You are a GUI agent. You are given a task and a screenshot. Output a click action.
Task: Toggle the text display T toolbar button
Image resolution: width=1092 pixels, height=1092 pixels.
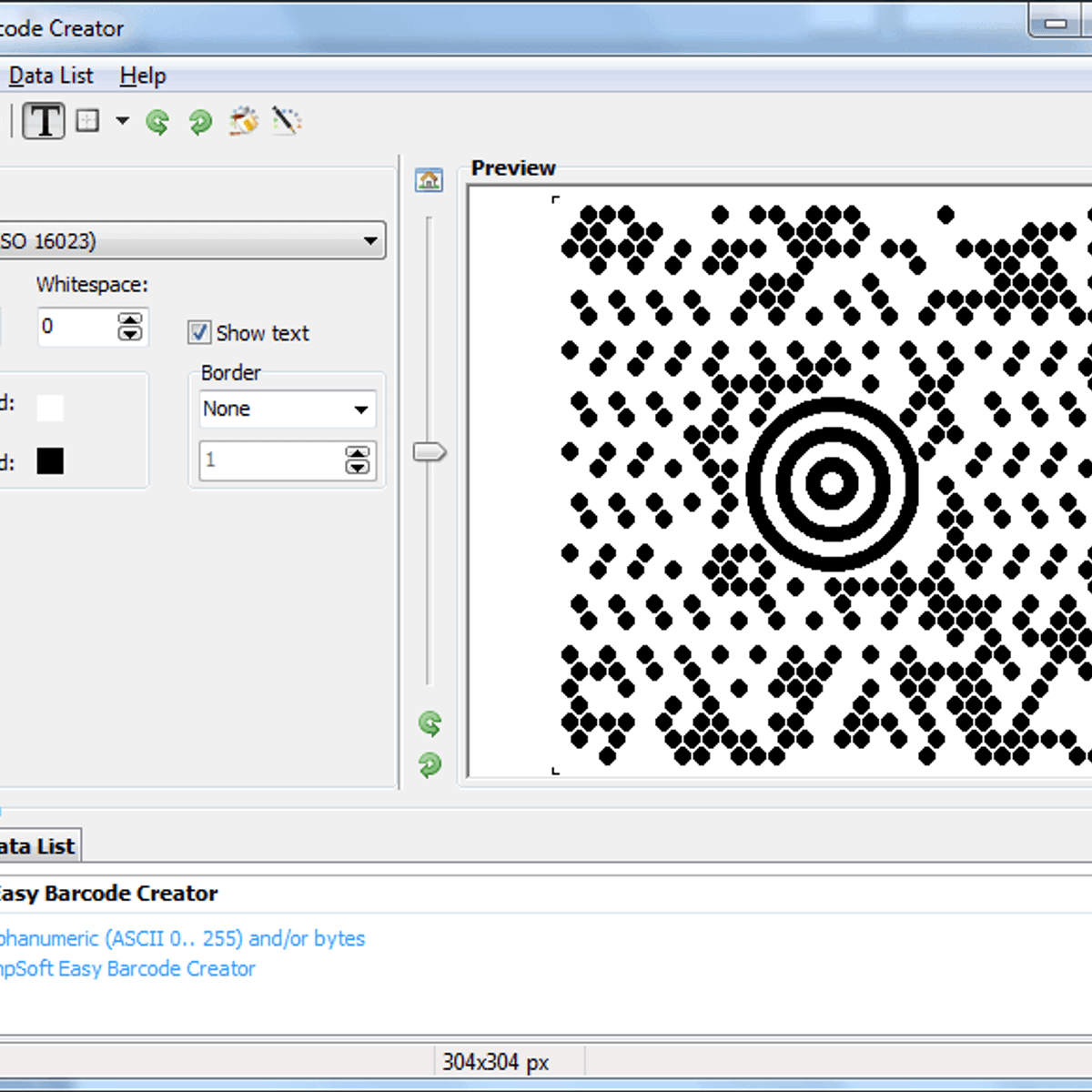tap(44, 121)
